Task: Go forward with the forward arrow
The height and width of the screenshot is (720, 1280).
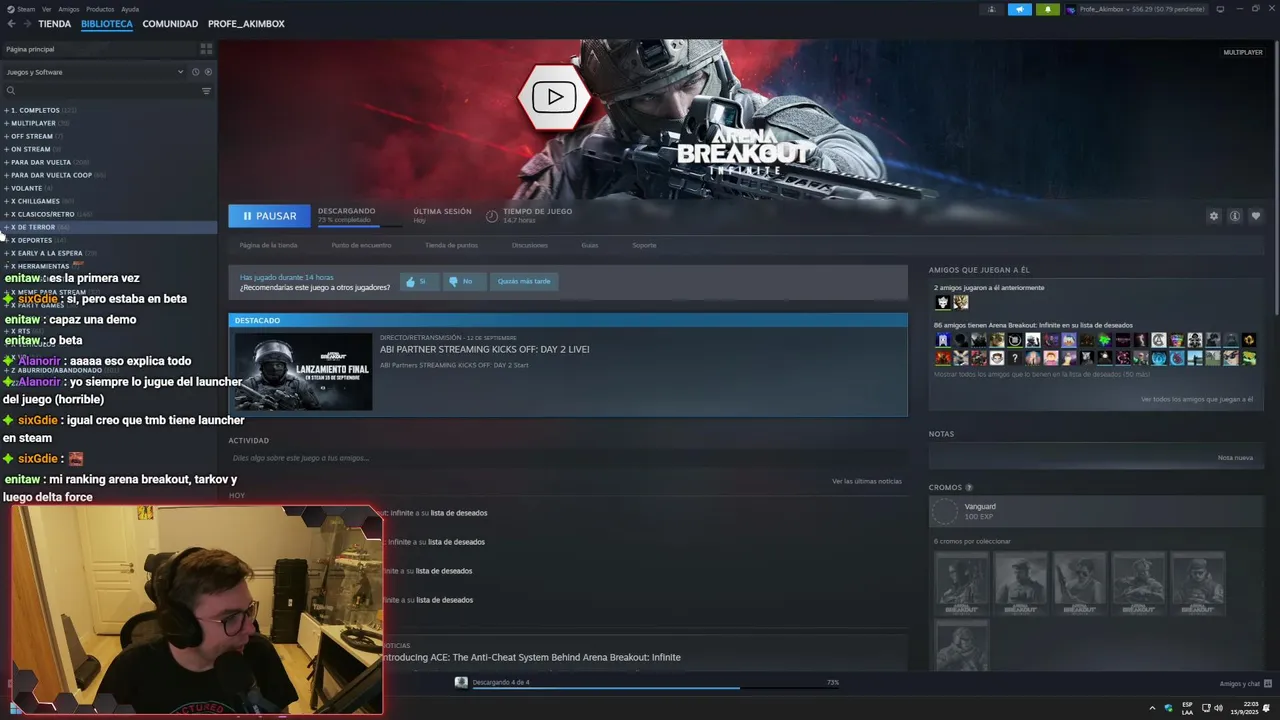Action: coord(27,24)
